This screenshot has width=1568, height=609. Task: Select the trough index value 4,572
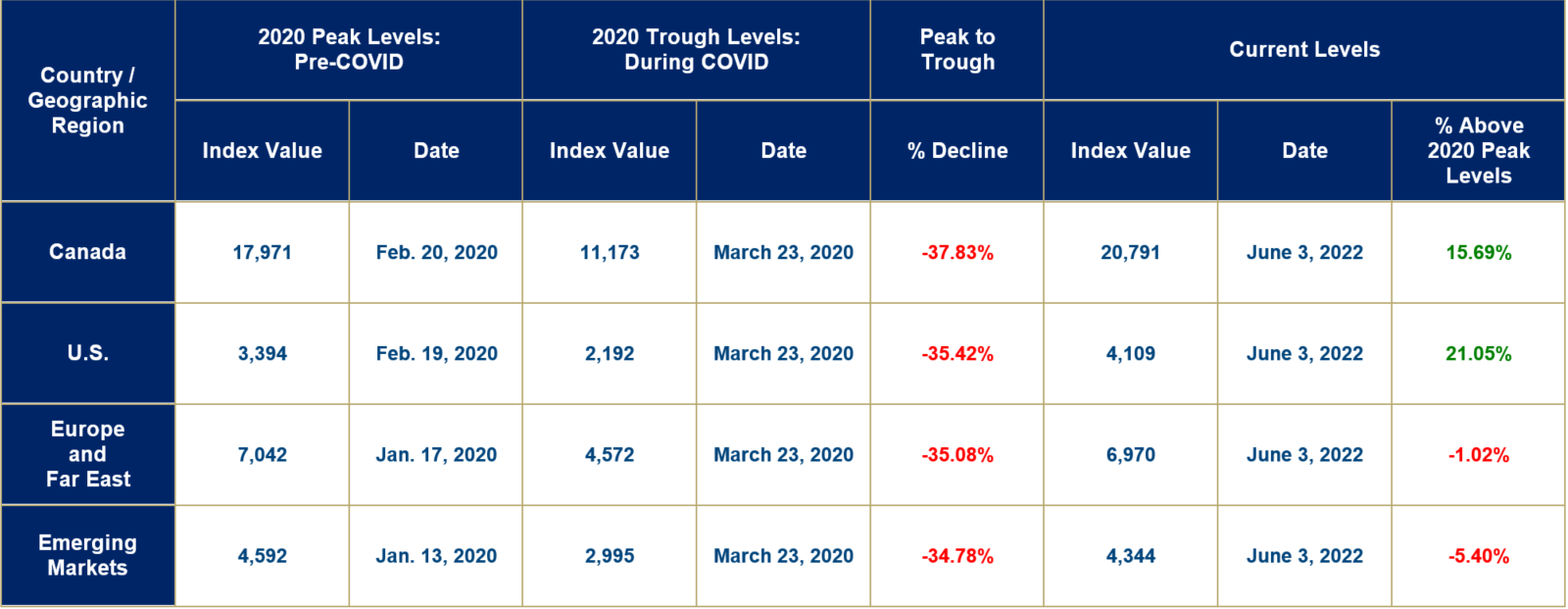610,455
